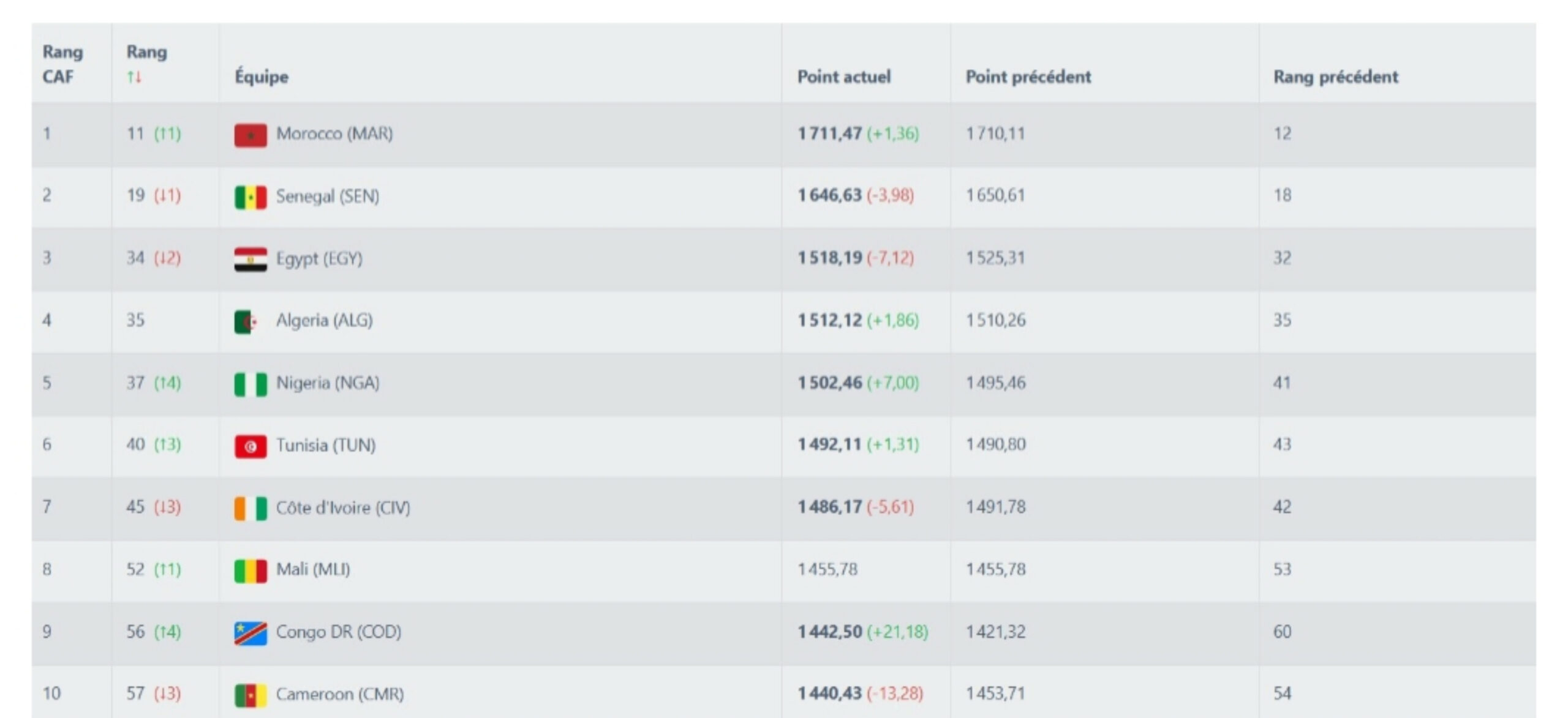Click the Algeria flag icon
1568x718 pixels.
pyautogui.click(x=246, y=322)
